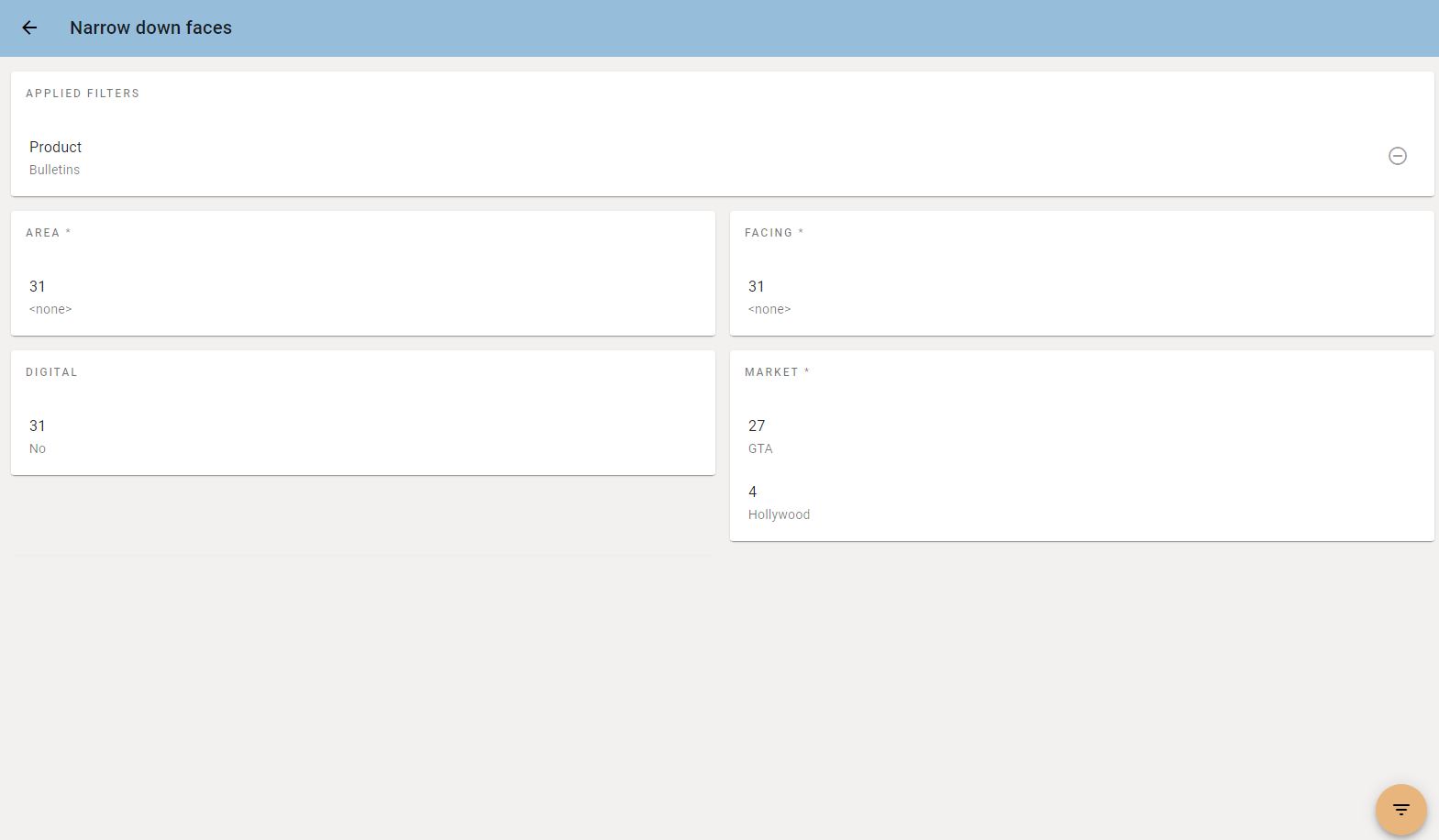This screenshot has width=1439, height=840.
Task: Select the GTA market option
Action: click(1081, 435)
